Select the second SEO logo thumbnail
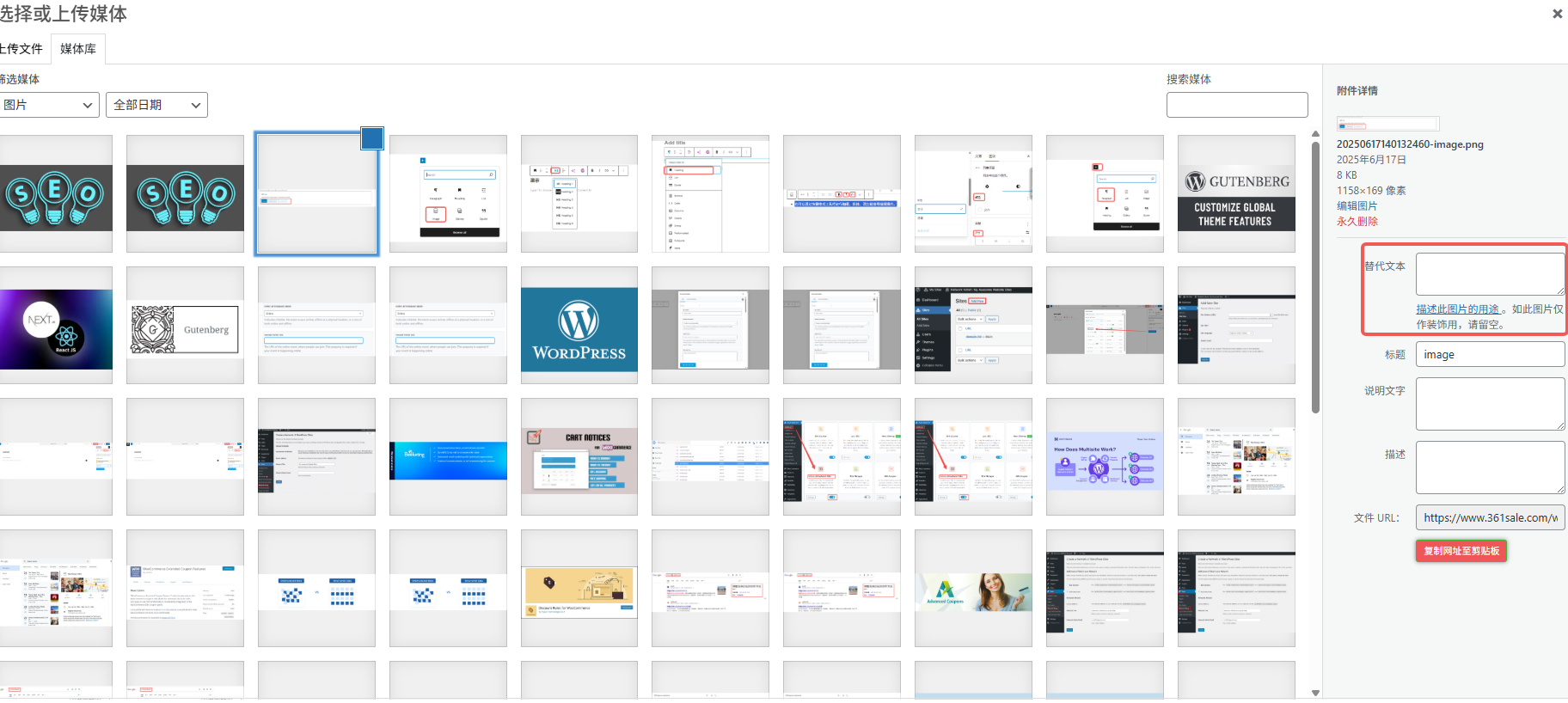The image size is (1568, 703). point(185,193)
